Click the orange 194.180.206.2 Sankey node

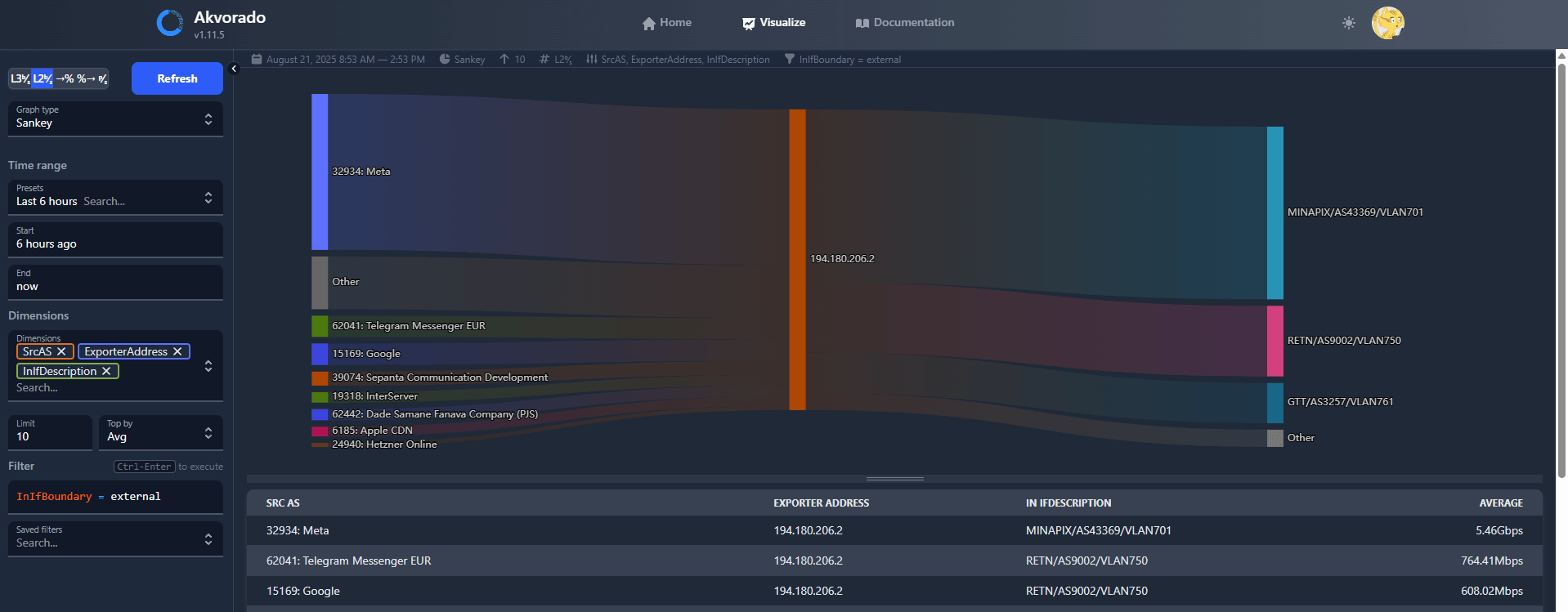[x=797, y=259]
